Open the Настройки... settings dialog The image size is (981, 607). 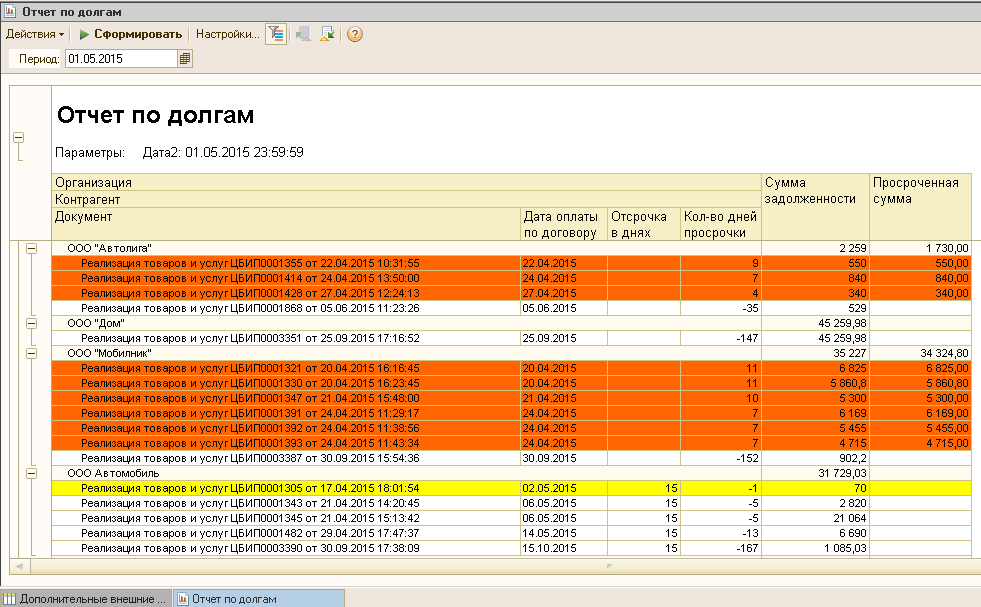coord(227,34)
